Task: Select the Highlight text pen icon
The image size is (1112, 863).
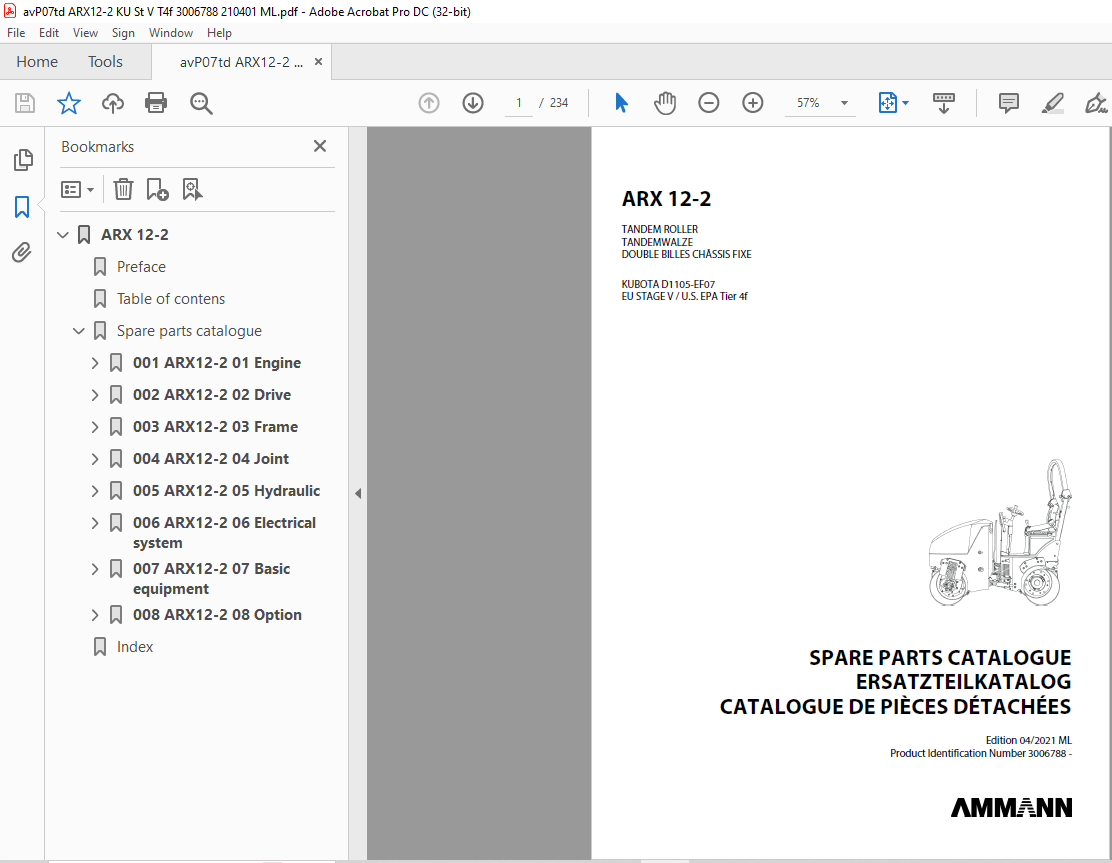Action: [x=1052, y=103]
